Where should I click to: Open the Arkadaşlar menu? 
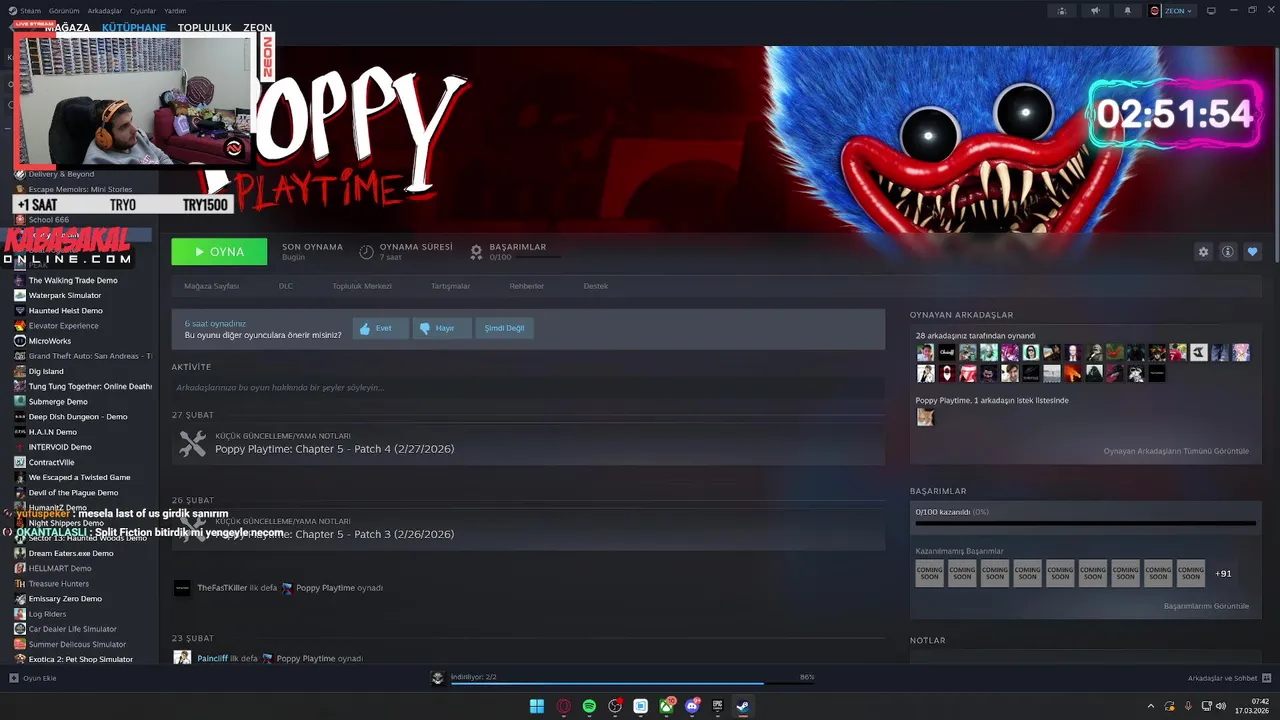click(105, 11)
